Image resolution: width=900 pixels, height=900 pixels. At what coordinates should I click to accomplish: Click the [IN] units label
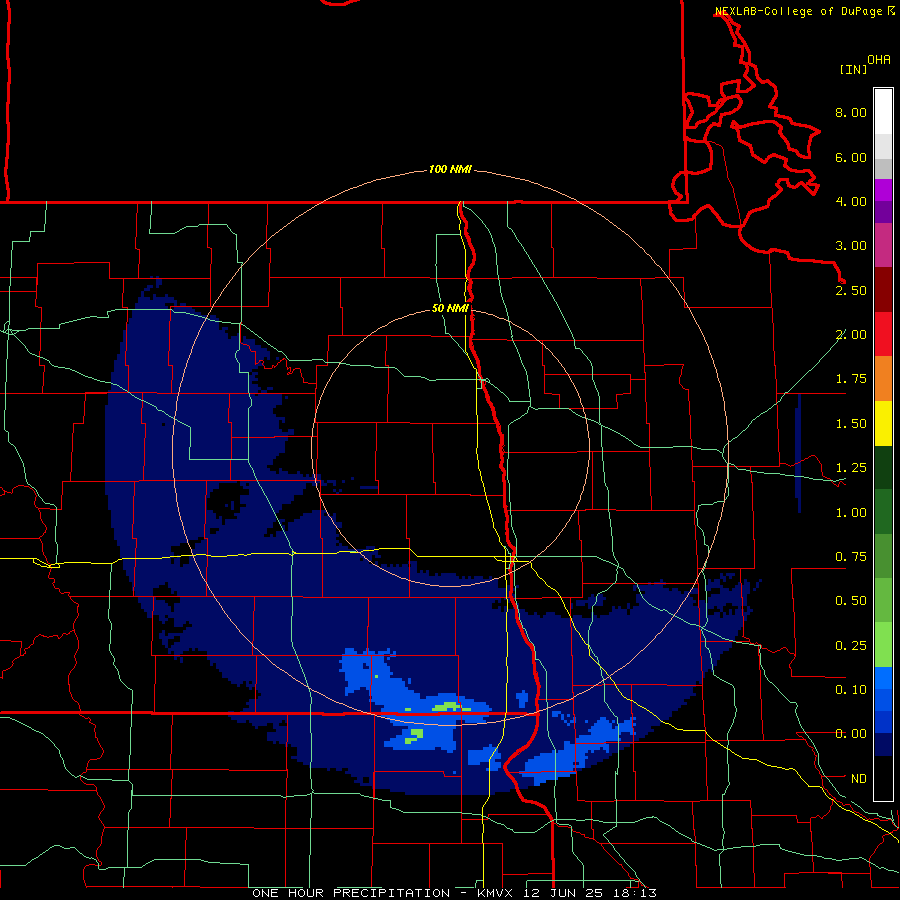click(x=853, y=69)
